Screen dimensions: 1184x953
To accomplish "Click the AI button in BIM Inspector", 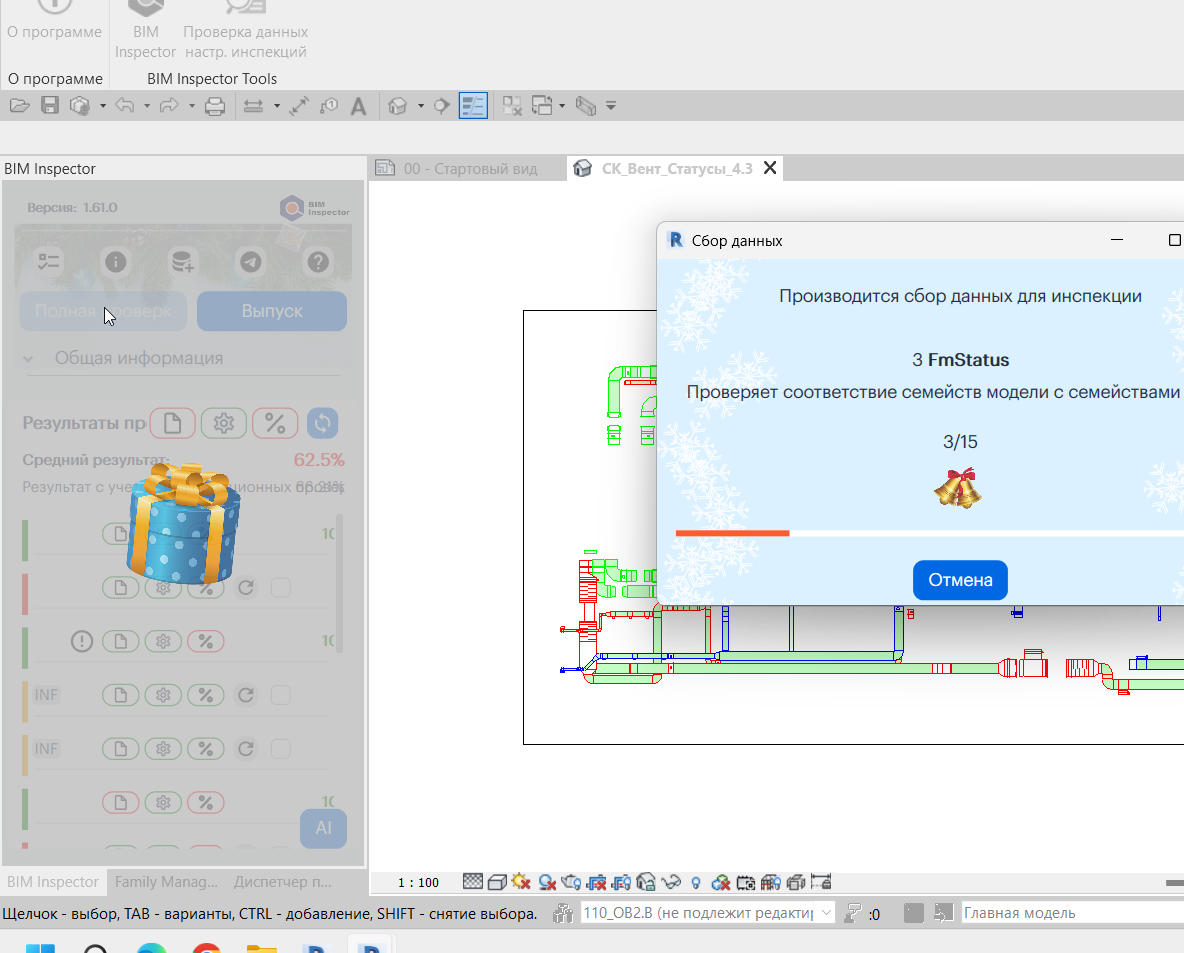I will click(x=323, y=828).
